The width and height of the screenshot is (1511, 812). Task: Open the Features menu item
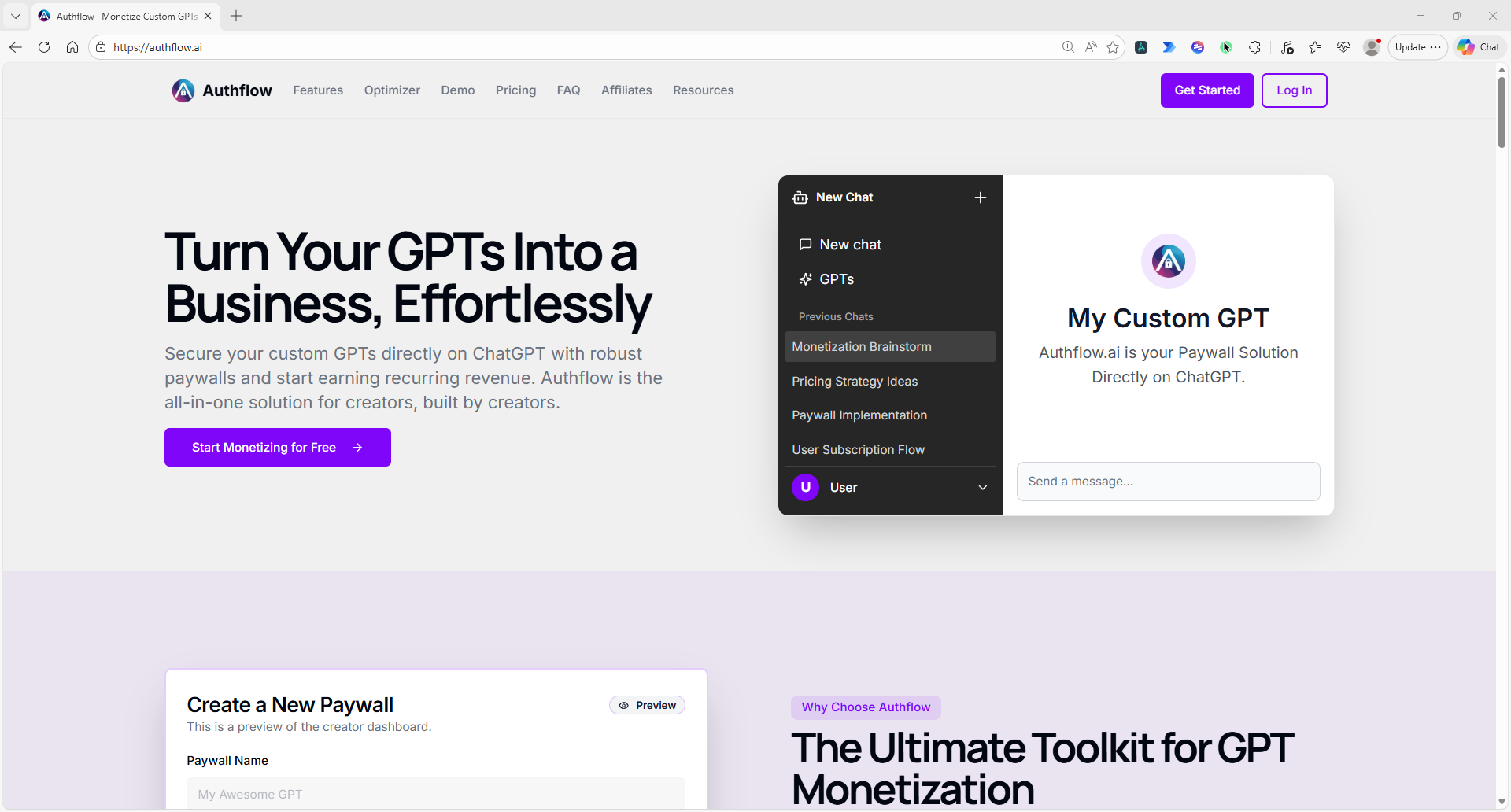tap(318, 90)
